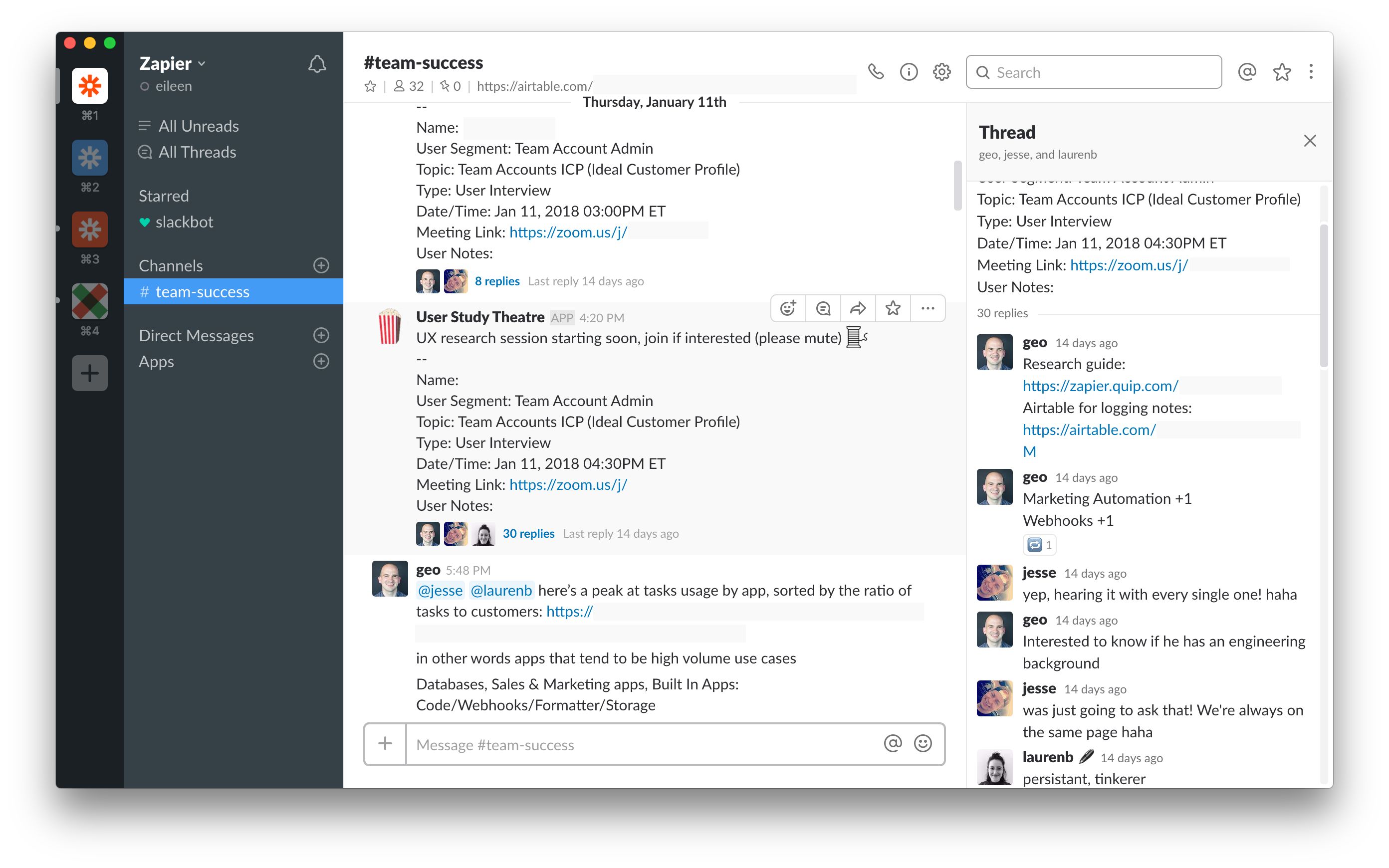Switch to the plaid workspace labeled ⌘4

pyautogui.click(x=89, y=301)
